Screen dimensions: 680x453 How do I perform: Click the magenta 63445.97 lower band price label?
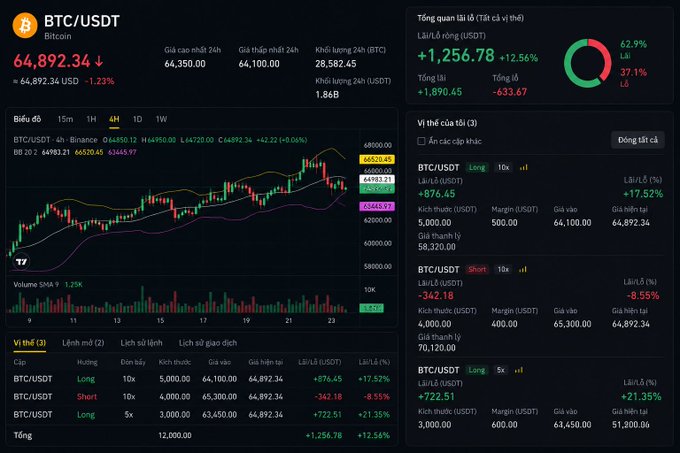tap(377, 206)
